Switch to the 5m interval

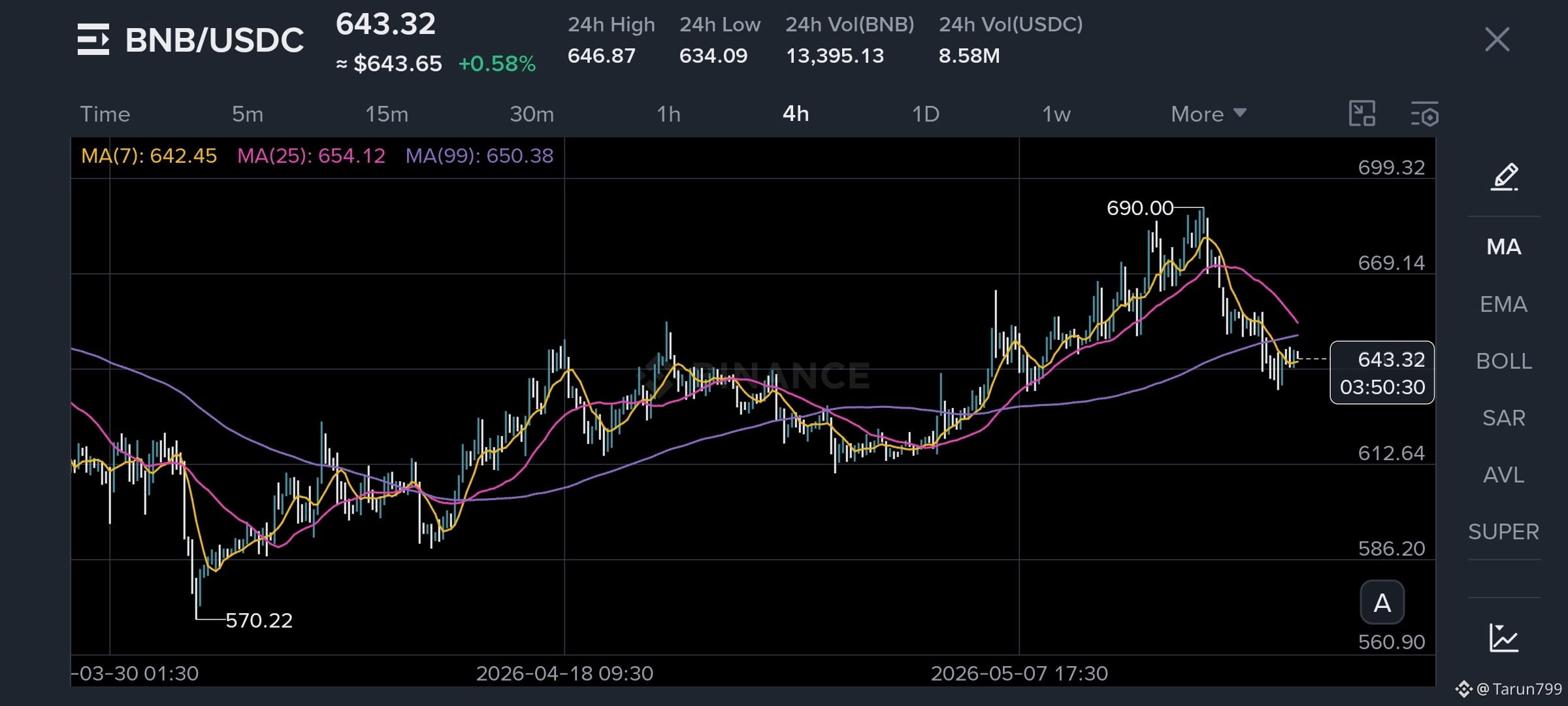click(x=248, y=114)
